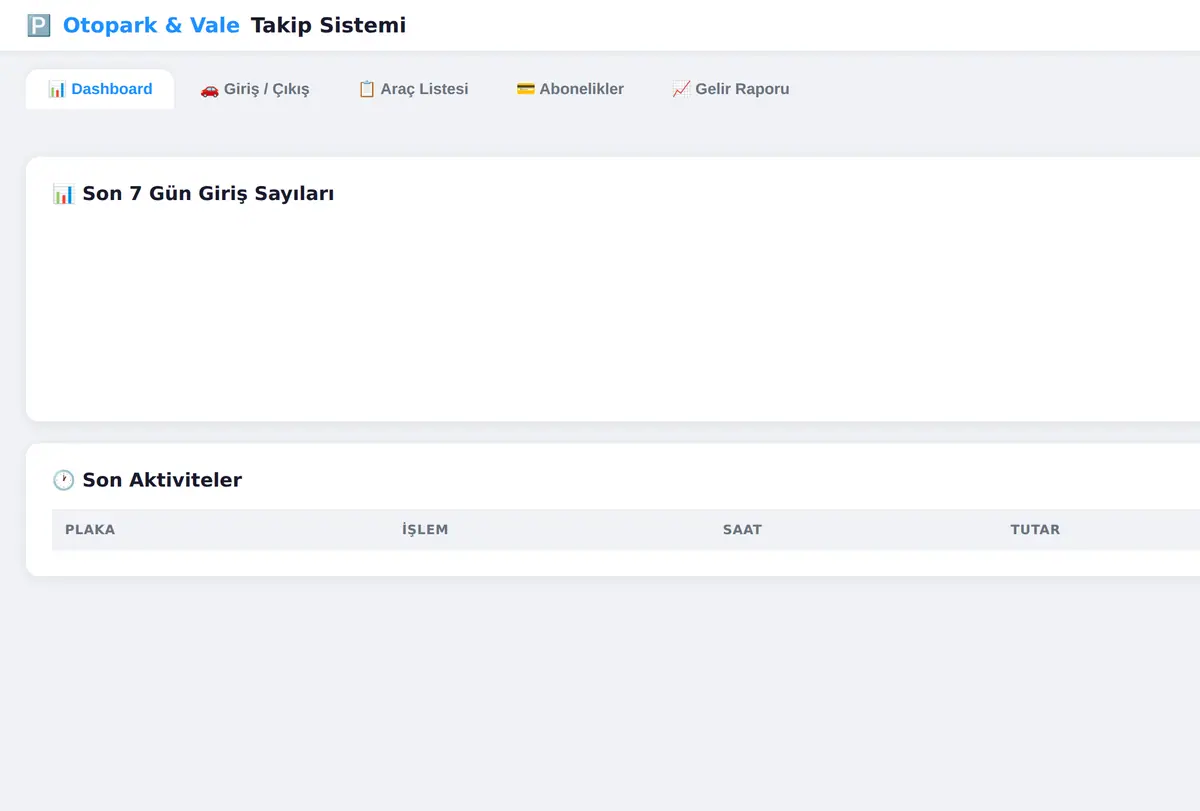The height and width of the screenshot is (811, 1200).
Task: Click the Takip Sistemi title text
Action: [x=329, y=26]
